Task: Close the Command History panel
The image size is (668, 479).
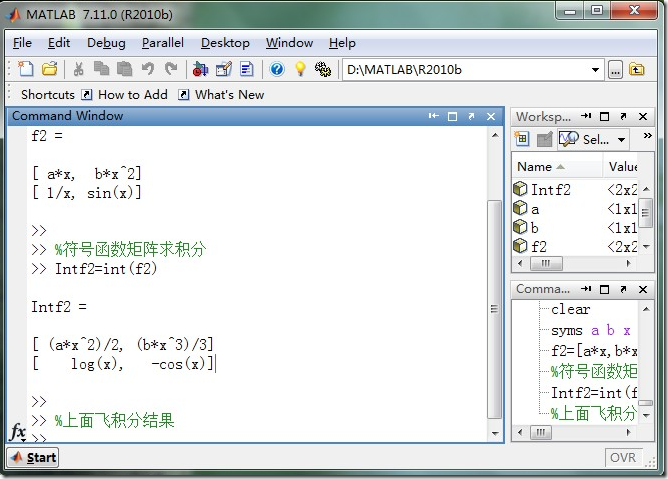Action: 643,289
